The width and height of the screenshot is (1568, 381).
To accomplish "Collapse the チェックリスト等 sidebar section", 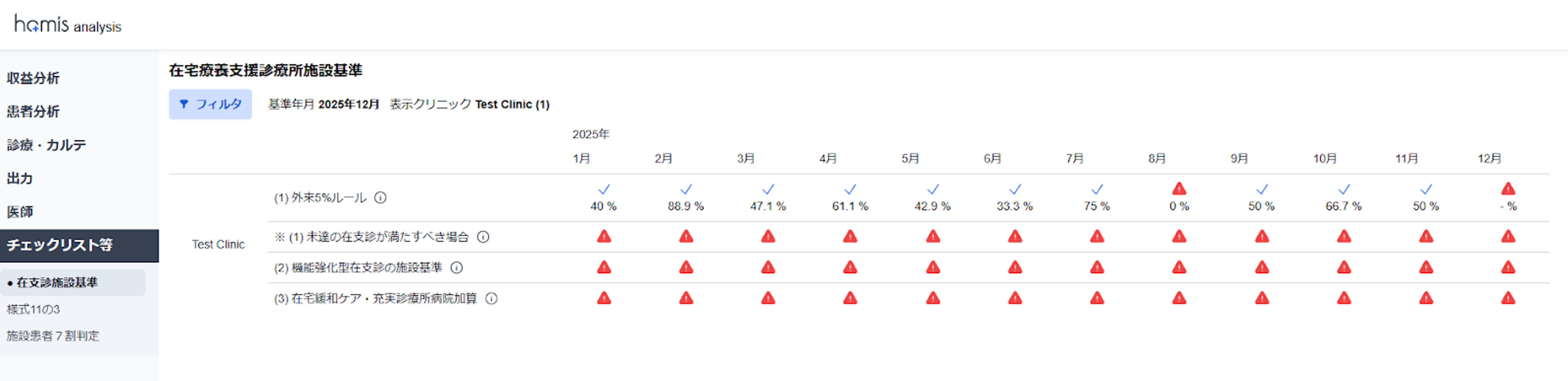I will (60, 245).
